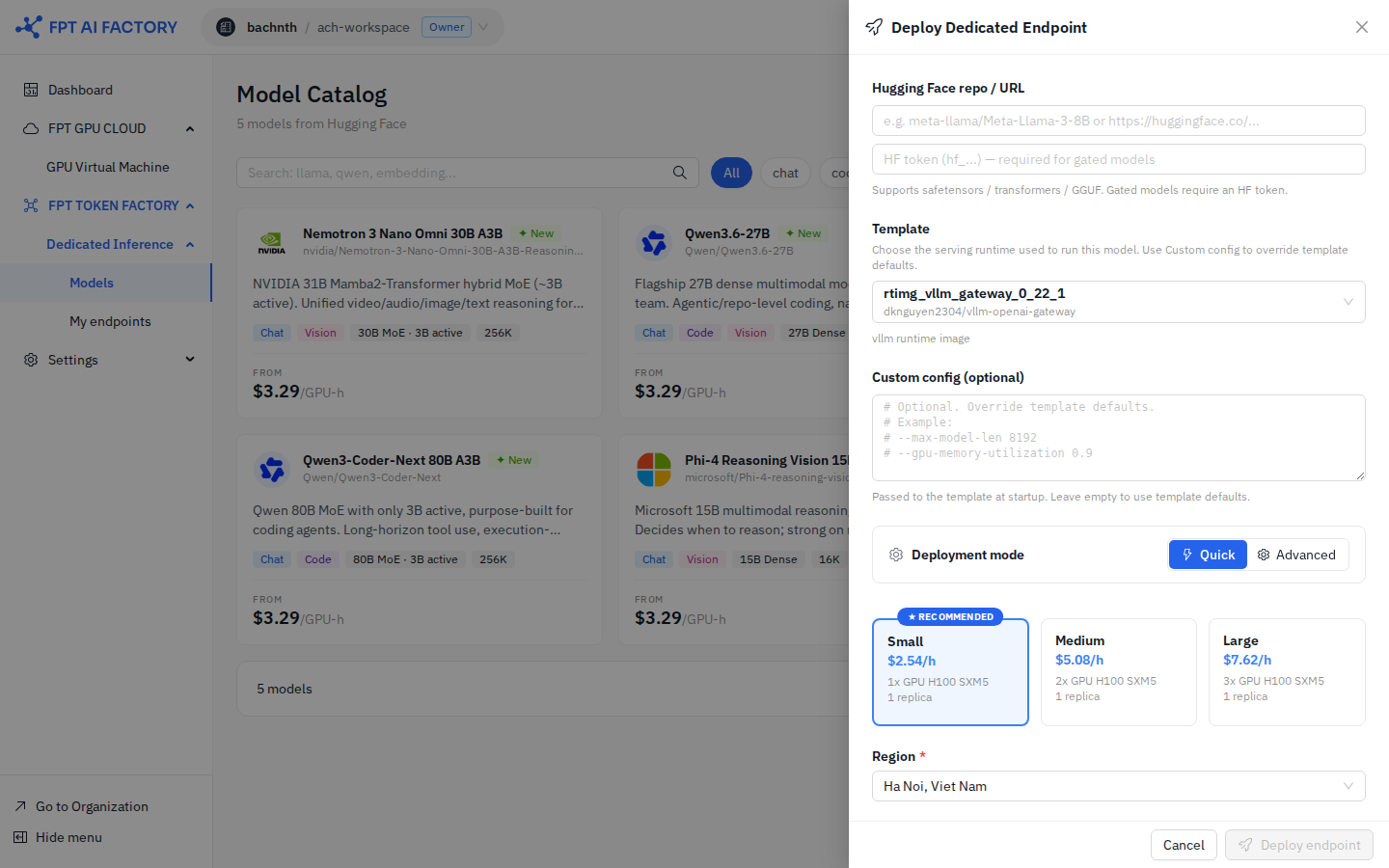The width and height of the screenshot is (1389, 868).
Task: Click the search magnifier icon
Action: click(680, 173)
